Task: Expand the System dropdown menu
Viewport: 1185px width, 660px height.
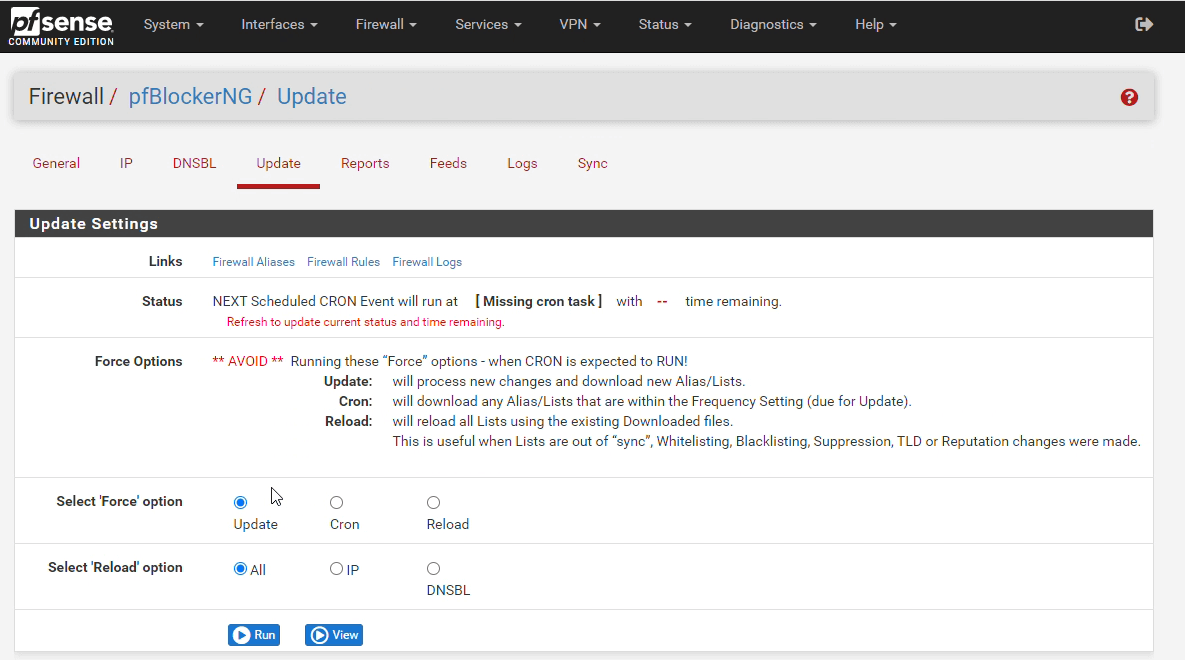Action: (173, 24)
